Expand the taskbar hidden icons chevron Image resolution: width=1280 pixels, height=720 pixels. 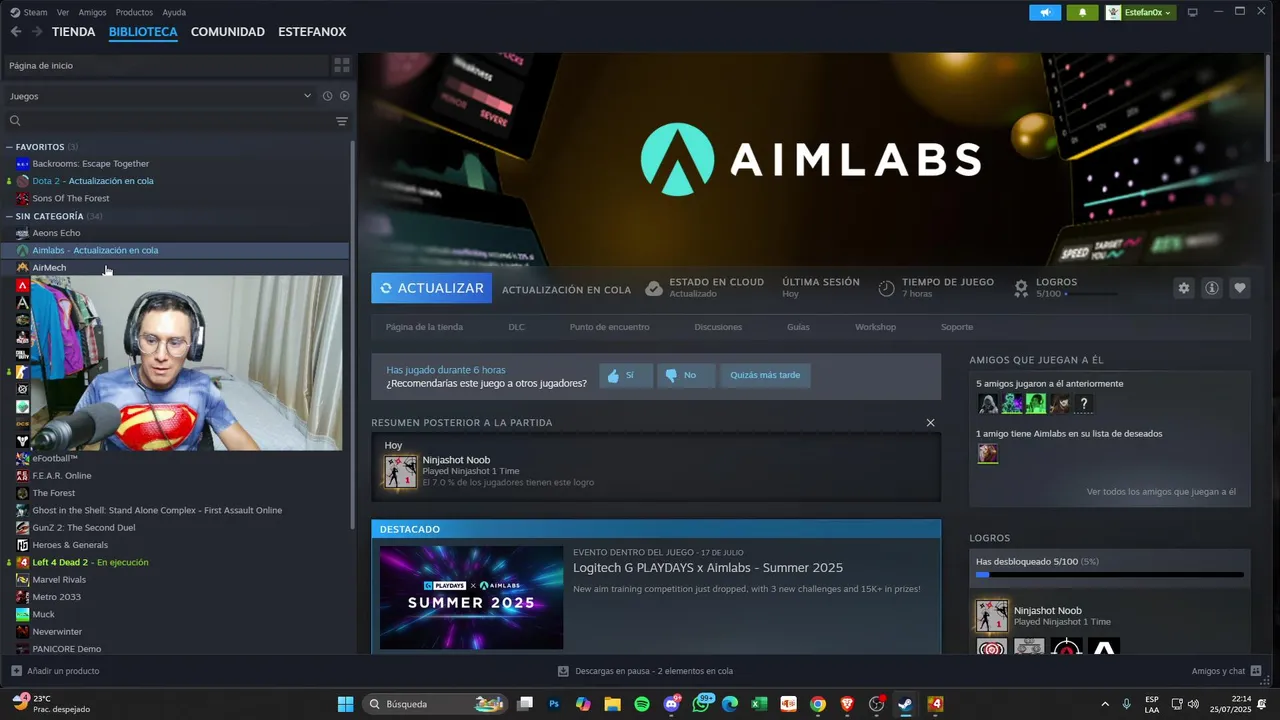tap(1105, 704)
